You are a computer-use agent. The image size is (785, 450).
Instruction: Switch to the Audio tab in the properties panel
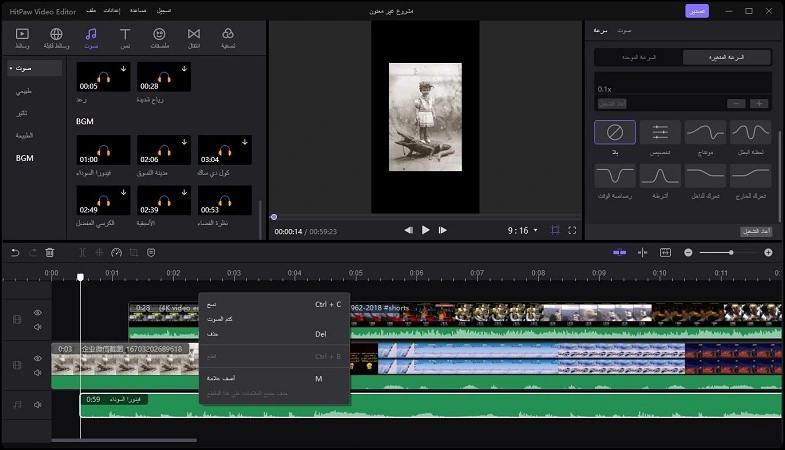(624, 31)
